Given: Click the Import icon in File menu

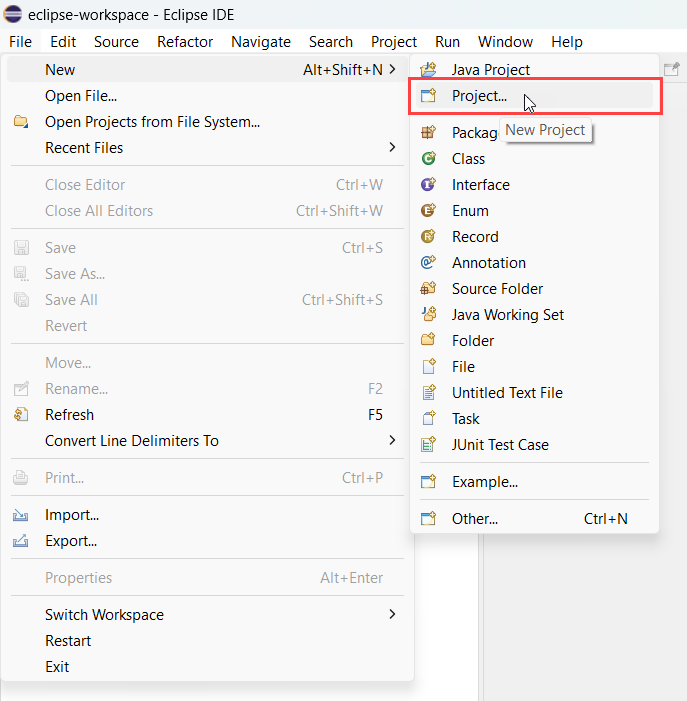Looking at the screenshot, I should click(x=21, y=515).
